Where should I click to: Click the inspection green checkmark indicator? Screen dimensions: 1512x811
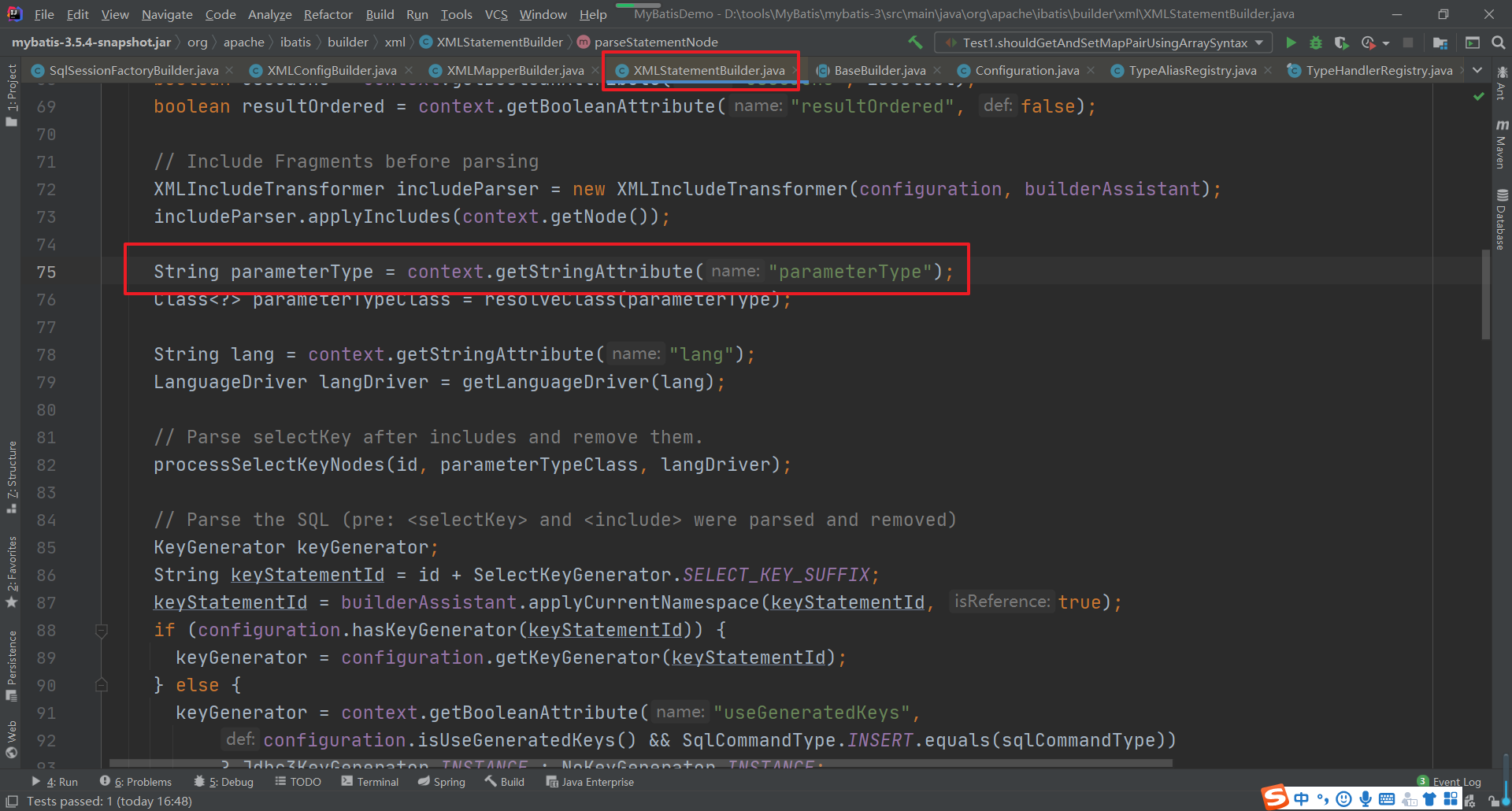(1479, 96)
